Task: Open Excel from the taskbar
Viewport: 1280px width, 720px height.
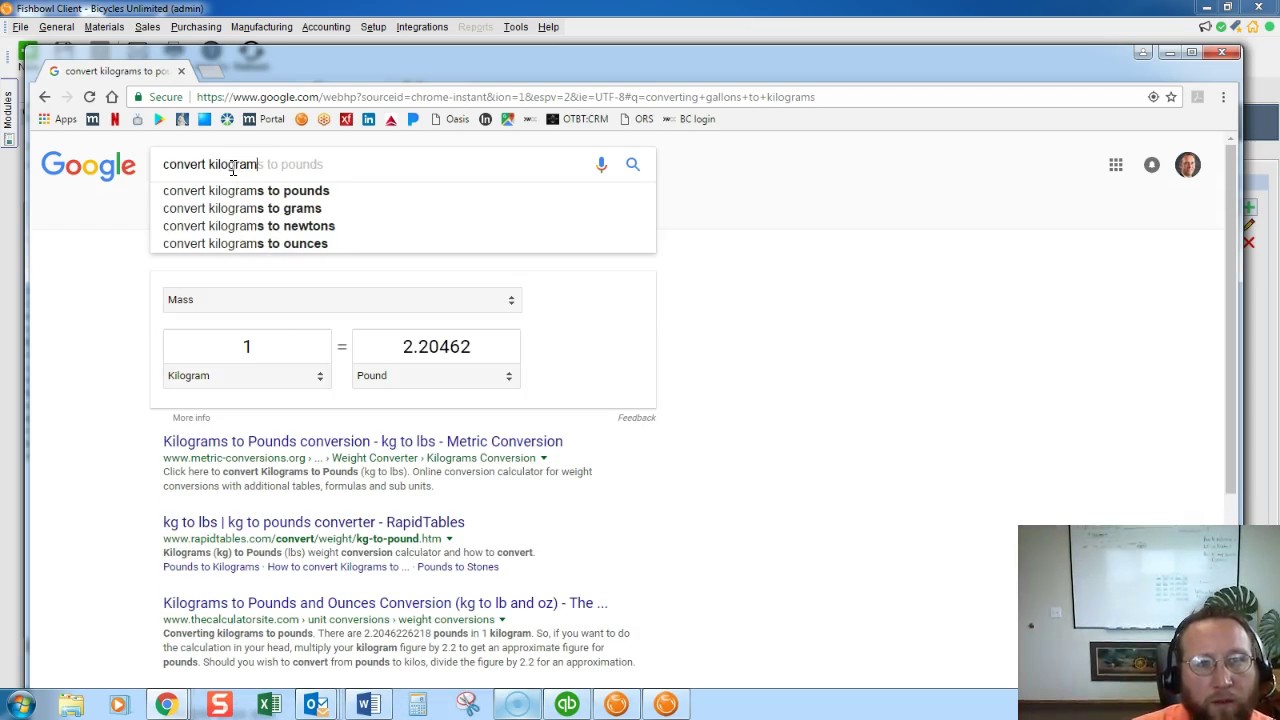Action: click(269, 704)
